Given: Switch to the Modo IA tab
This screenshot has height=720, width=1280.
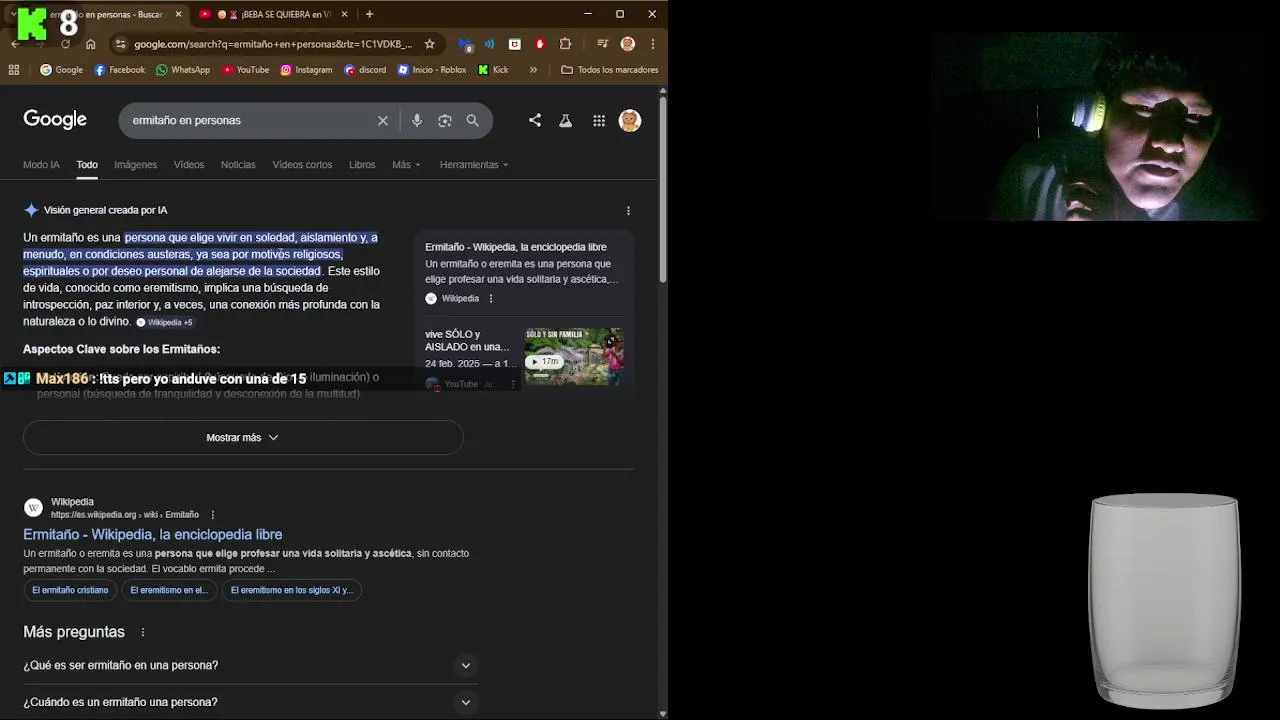Looking at the screenshot, I should click(41, 165).
